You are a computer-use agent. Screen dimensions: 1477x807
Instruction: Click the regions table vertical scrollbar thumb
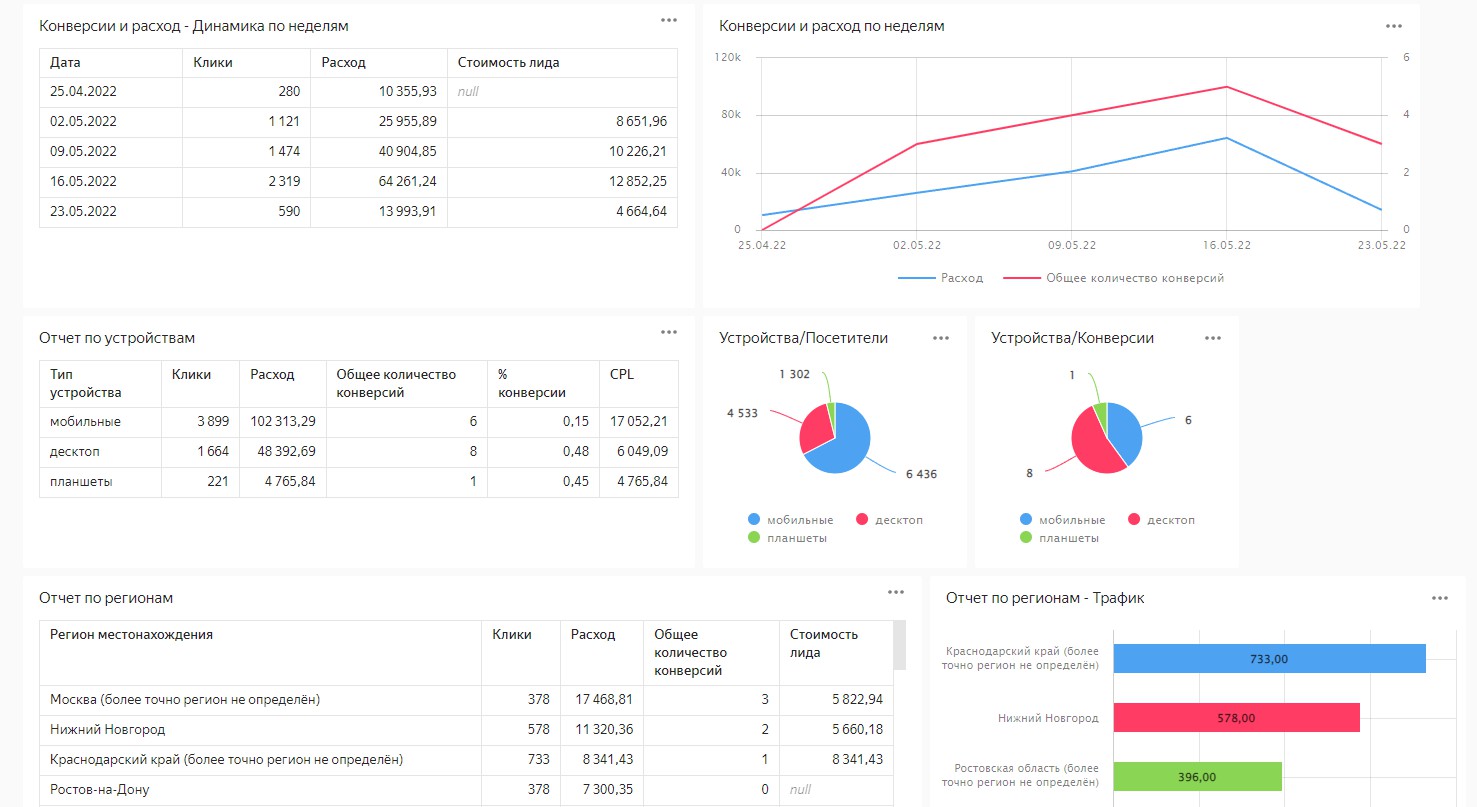click(x=899, y=645)
